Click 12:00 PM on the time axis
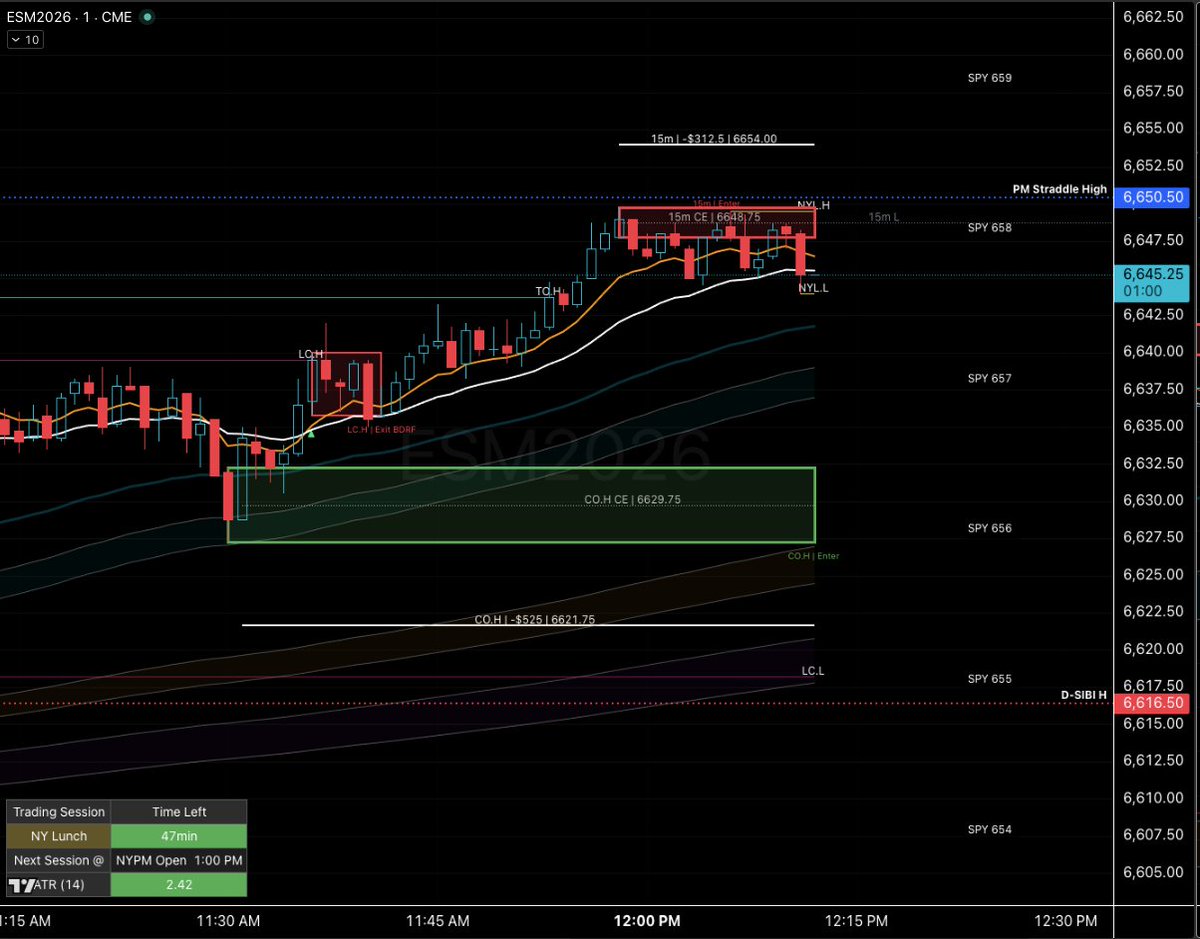 pyautogui.click(x=648, y=920)
